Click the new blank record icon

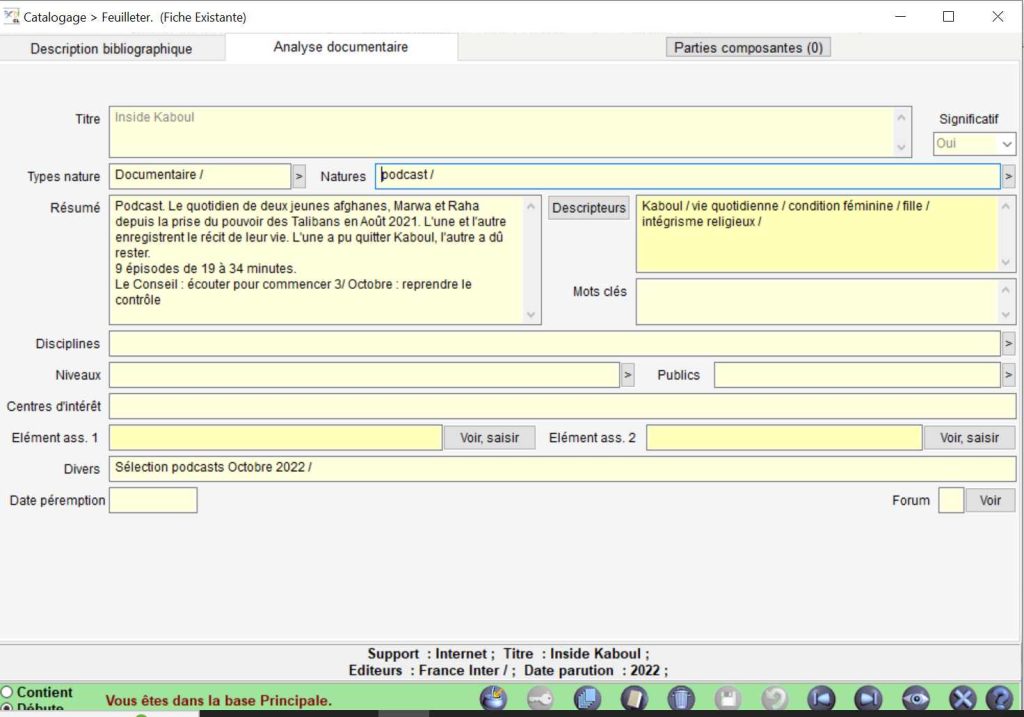pos(633,699)
